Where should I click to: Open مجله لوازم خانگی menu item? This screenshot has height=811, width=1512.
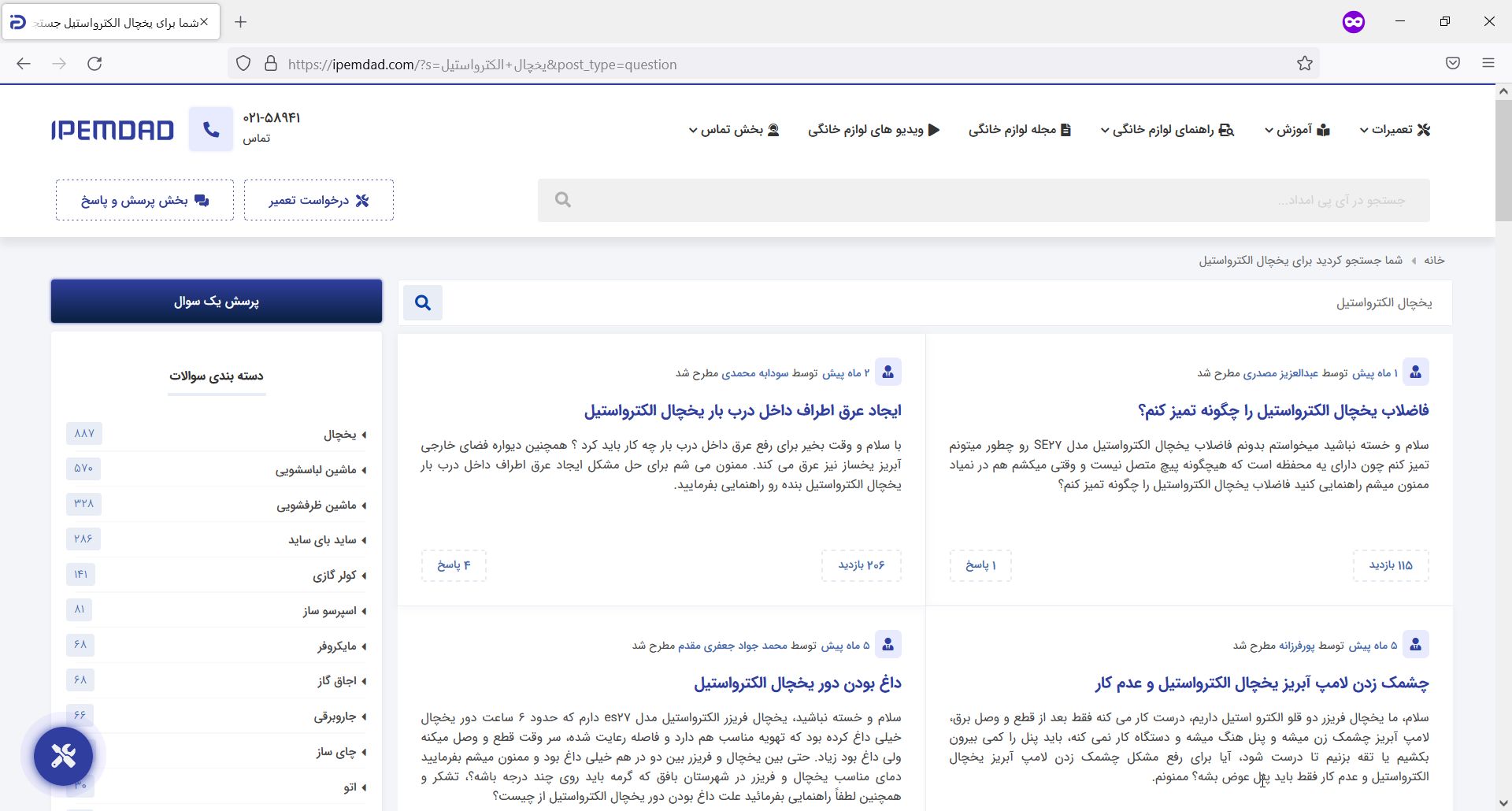coord(1020,130)
